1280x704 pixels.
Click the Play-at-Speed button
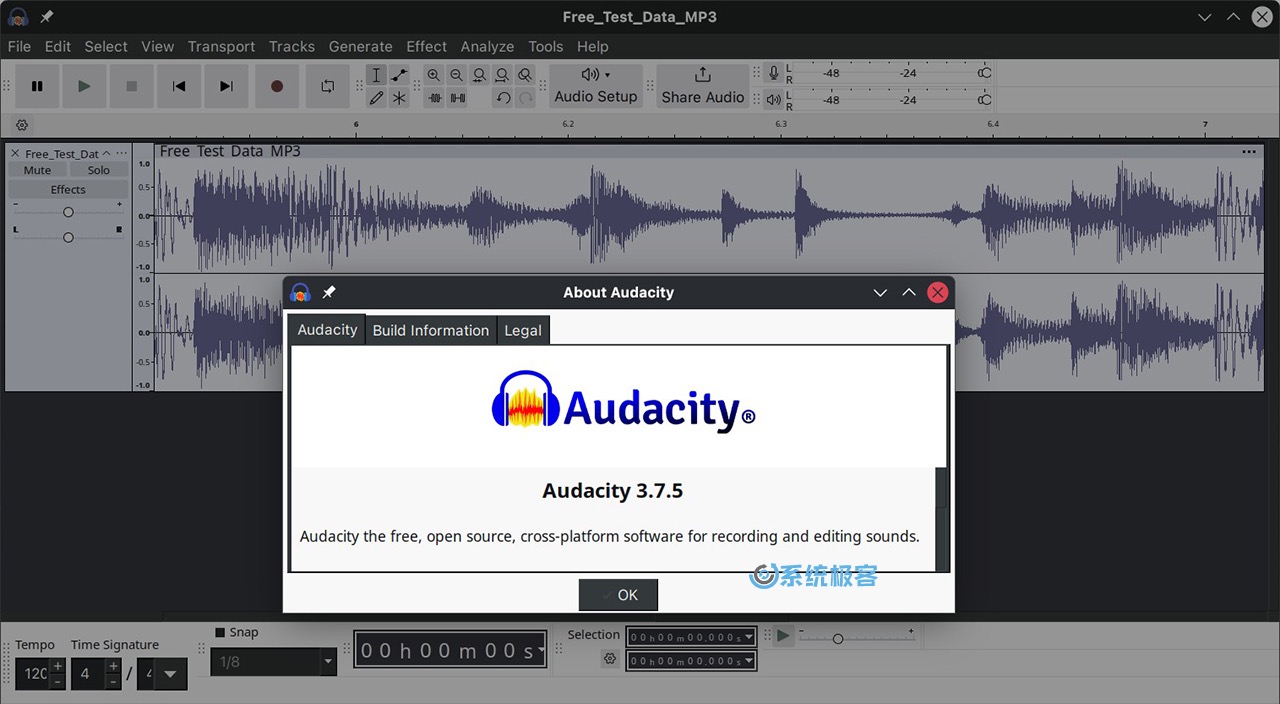(x=783, y=636)
